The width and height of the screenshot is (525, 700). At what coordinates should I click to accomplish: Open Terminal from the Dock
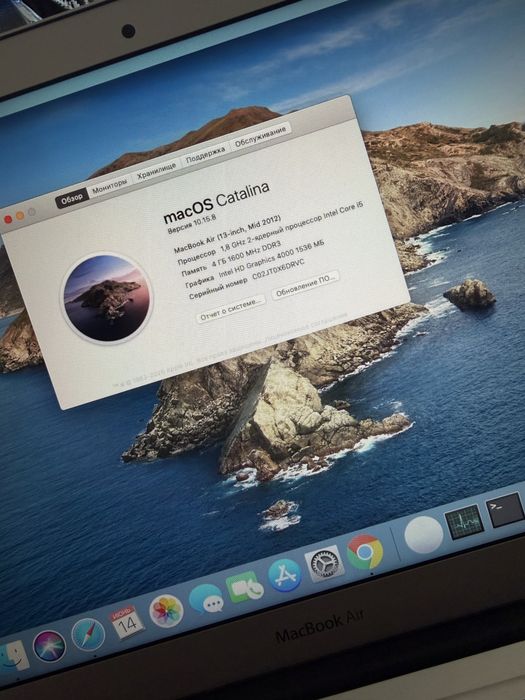click(505, 510)
